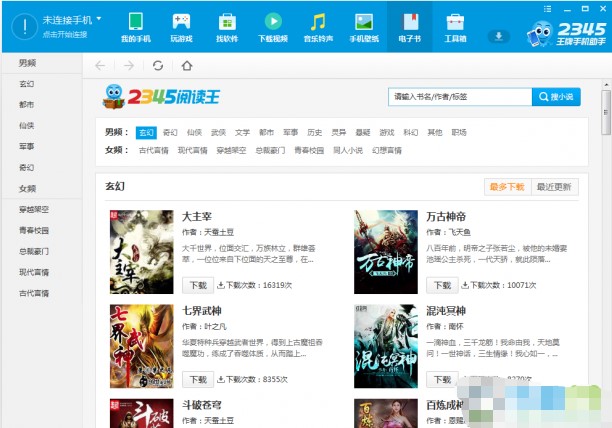Select 幻想言情 in 女频 filter row
The height and width of the screenshot is (428, 612).
pyautogui.click(x=386, y=150)
